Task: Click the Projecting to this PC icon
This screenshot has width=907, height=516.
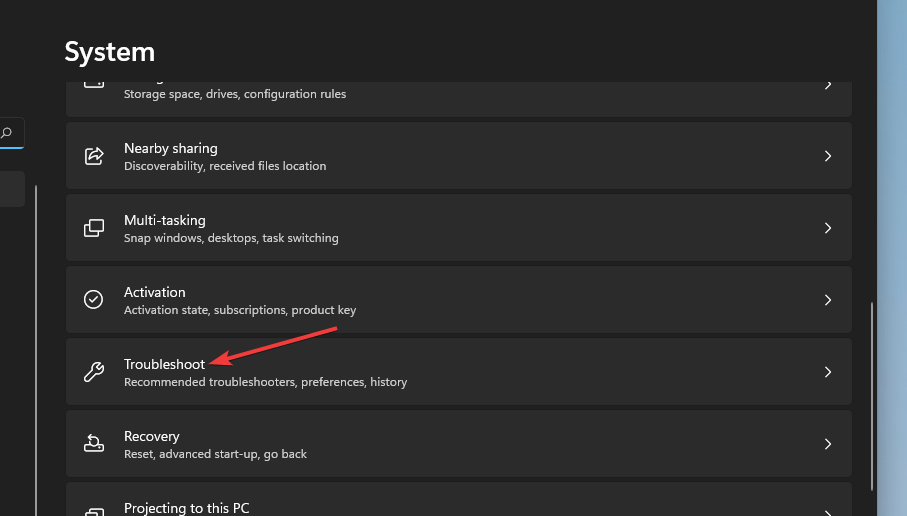Action: tap(94, 511)
